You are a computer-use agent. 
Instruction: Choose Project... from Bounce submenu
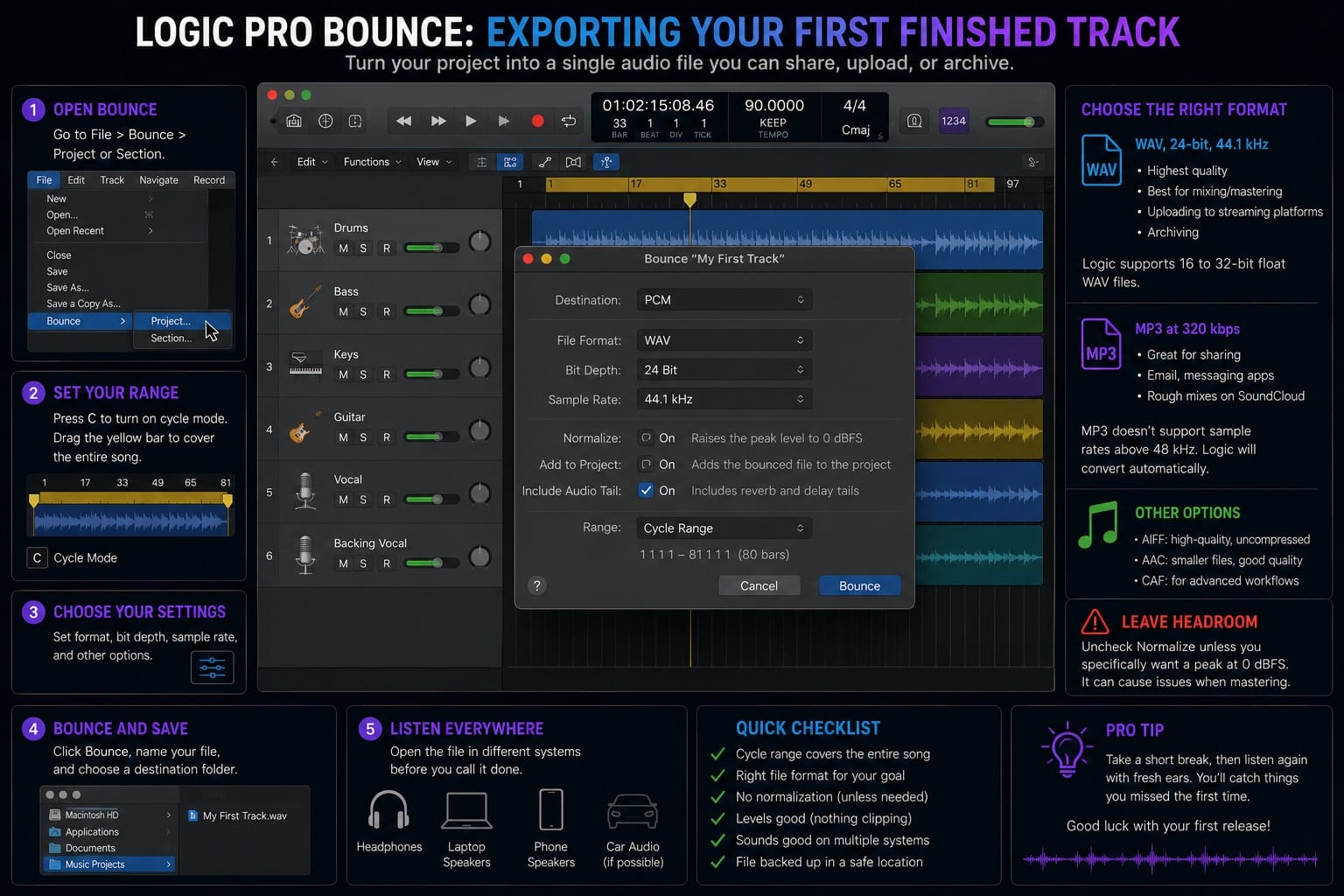(182, 321)
